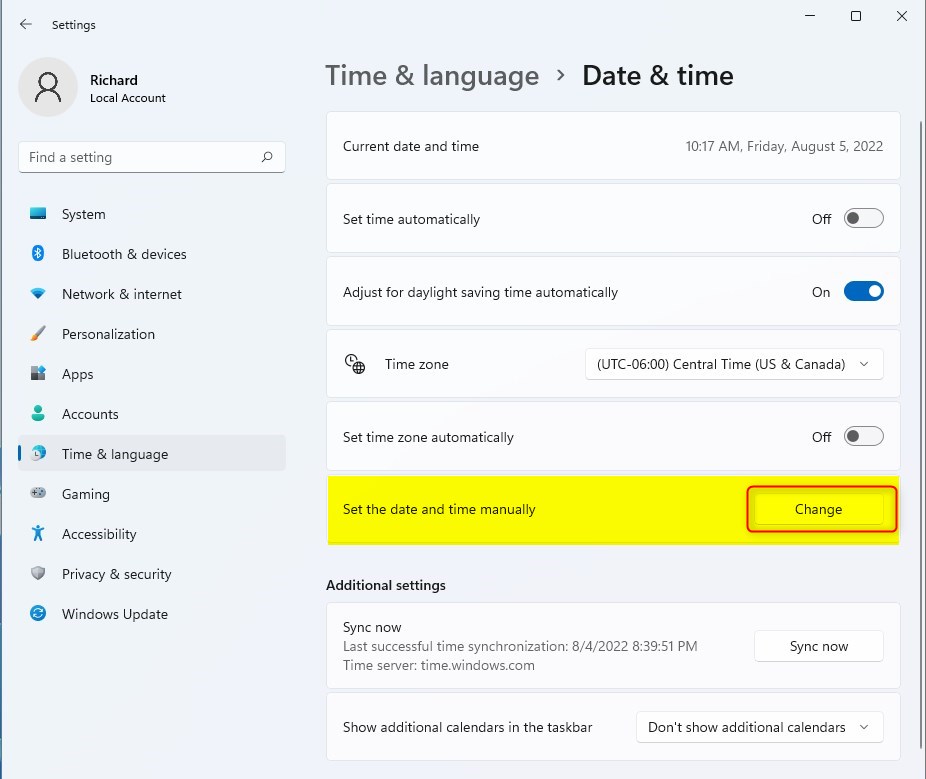Open Network & internet Wi-Fi icon
Viewport: 926px width, 779px height.
(38, 294)
